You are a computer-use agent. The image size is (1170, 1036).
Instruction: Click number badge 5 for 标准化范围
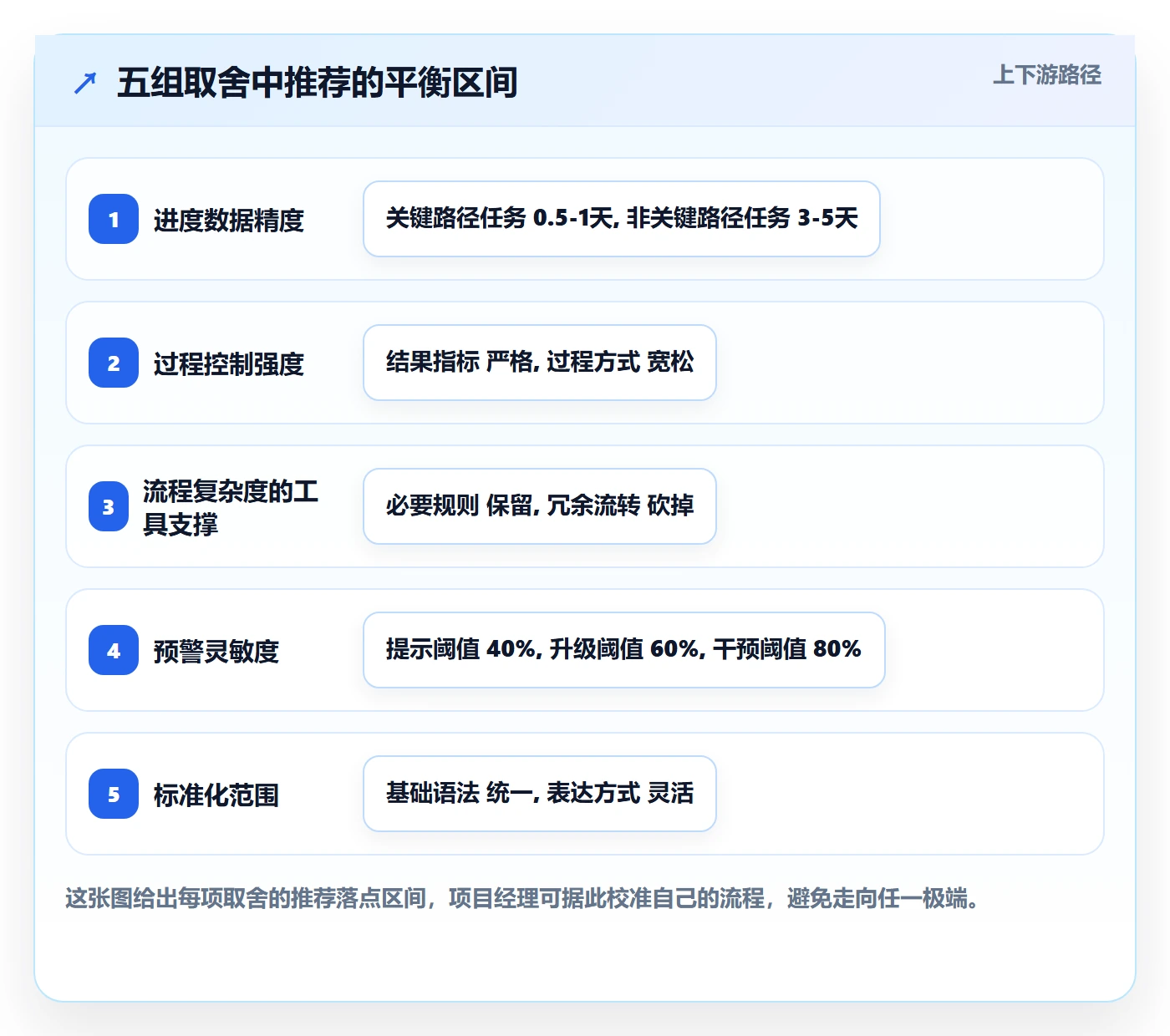[114, 794]
